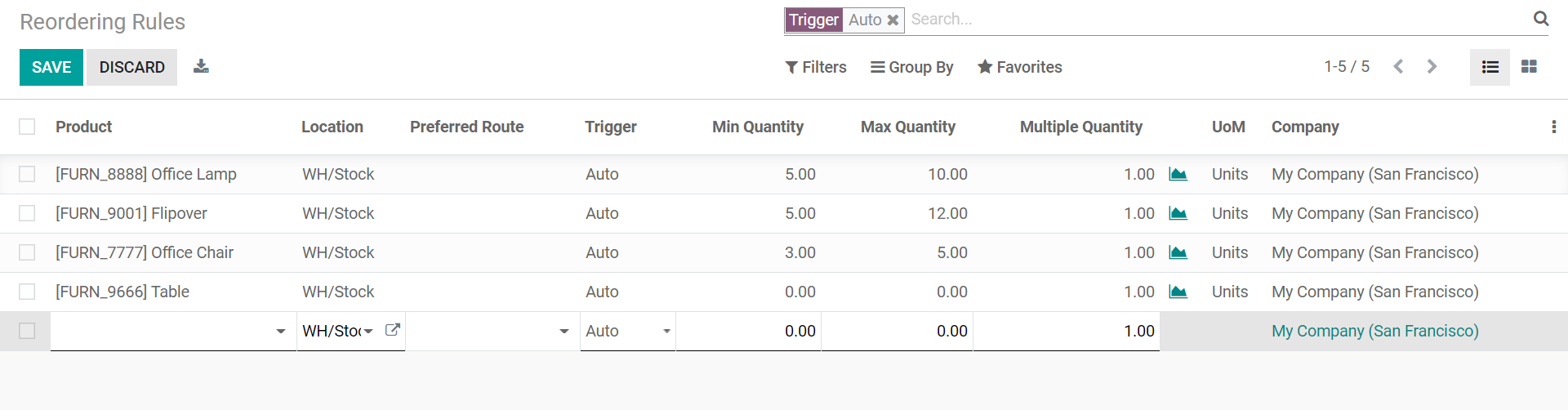Open the Filters menu
The width and height of the screenshot is (1568, 410).
tap(816, 67)
